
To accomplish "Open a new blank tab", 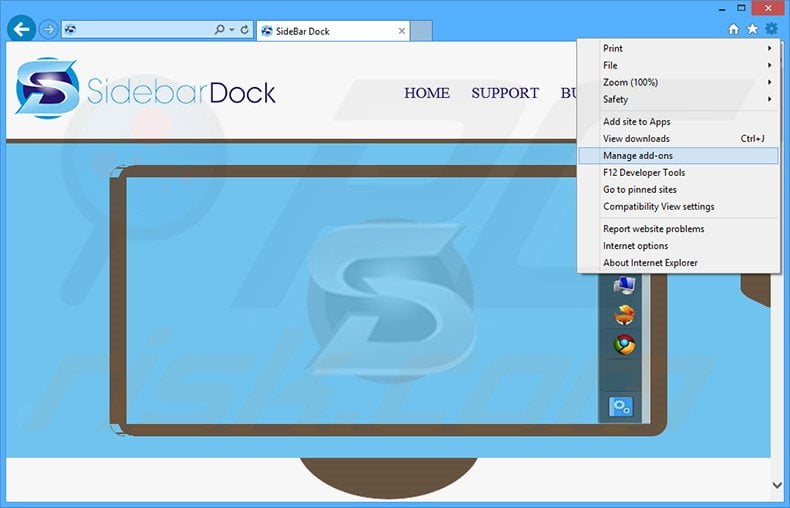I will click(x=421, y=31).
